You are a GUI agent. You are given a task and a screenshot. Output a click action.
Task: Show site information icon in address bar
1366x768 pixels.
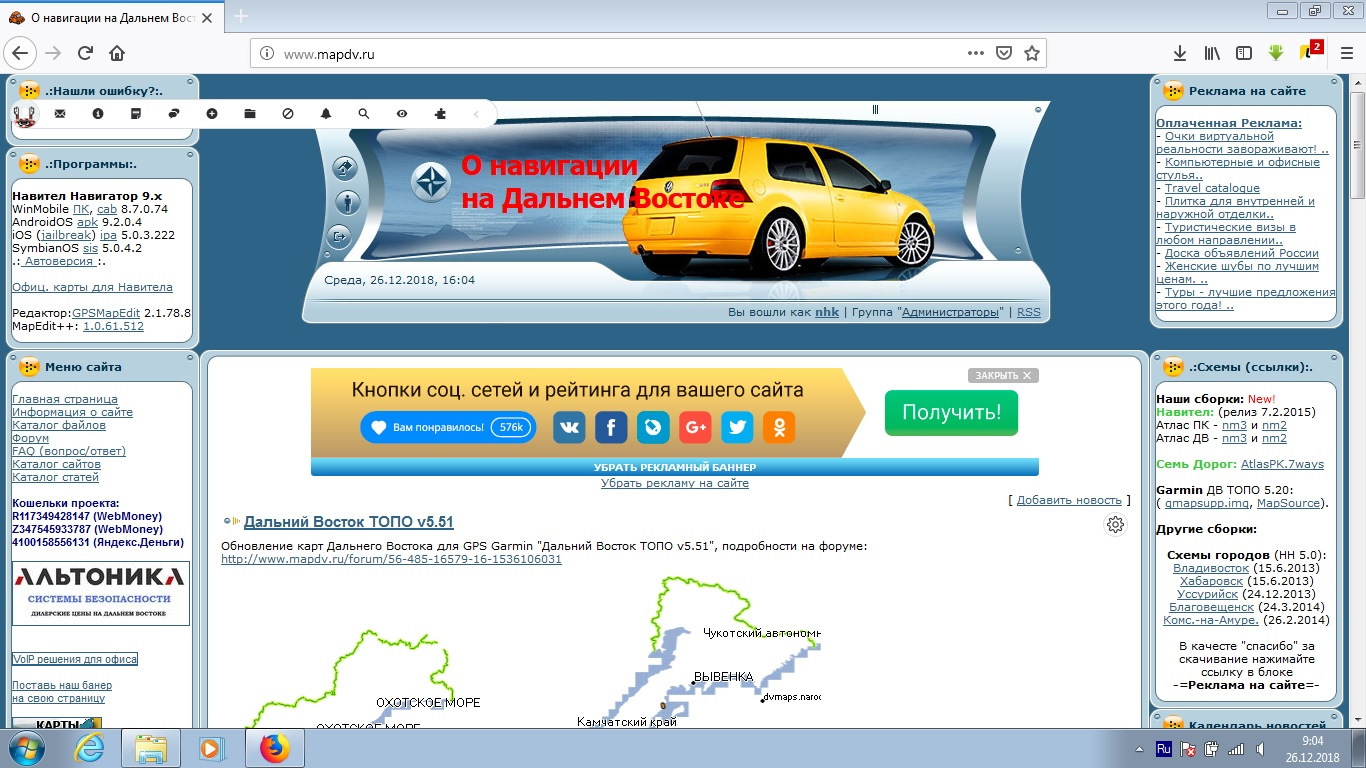coord(266,54)
